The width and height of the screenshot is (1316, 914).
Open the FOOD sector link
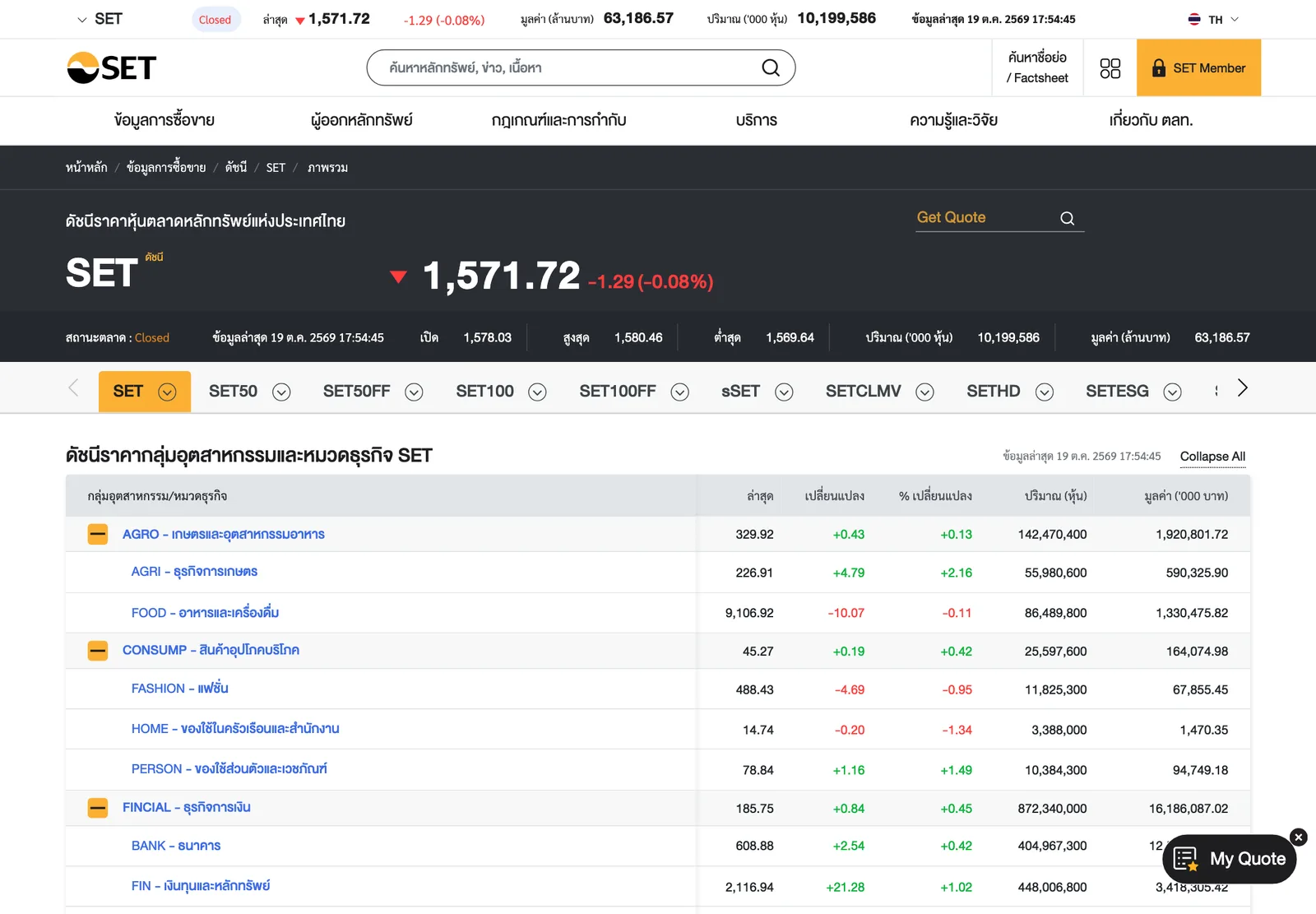(205, 613)
